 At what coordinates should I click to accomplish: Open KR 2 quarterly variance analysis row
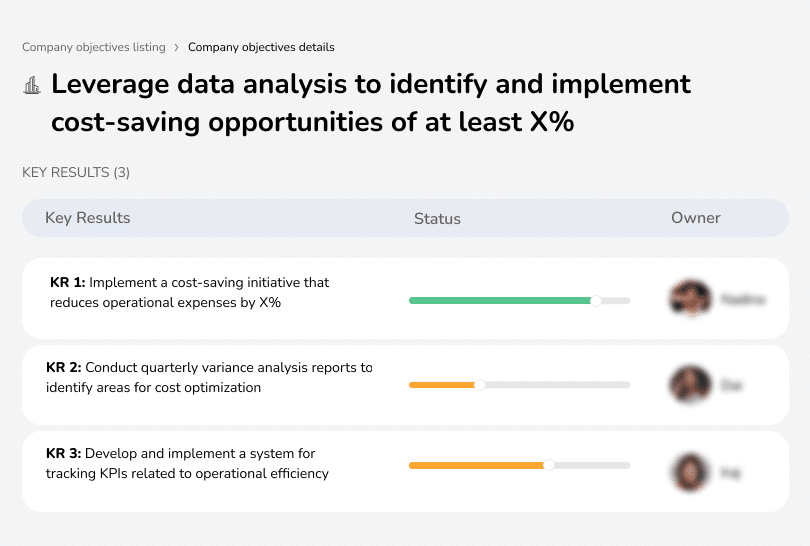[x=209, y=377]
